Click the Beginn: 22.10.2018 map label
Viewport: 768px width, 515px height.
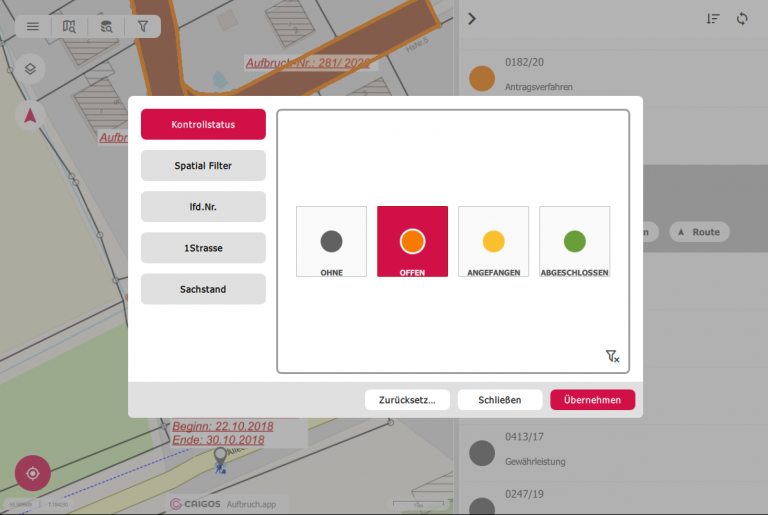point(223,426)
